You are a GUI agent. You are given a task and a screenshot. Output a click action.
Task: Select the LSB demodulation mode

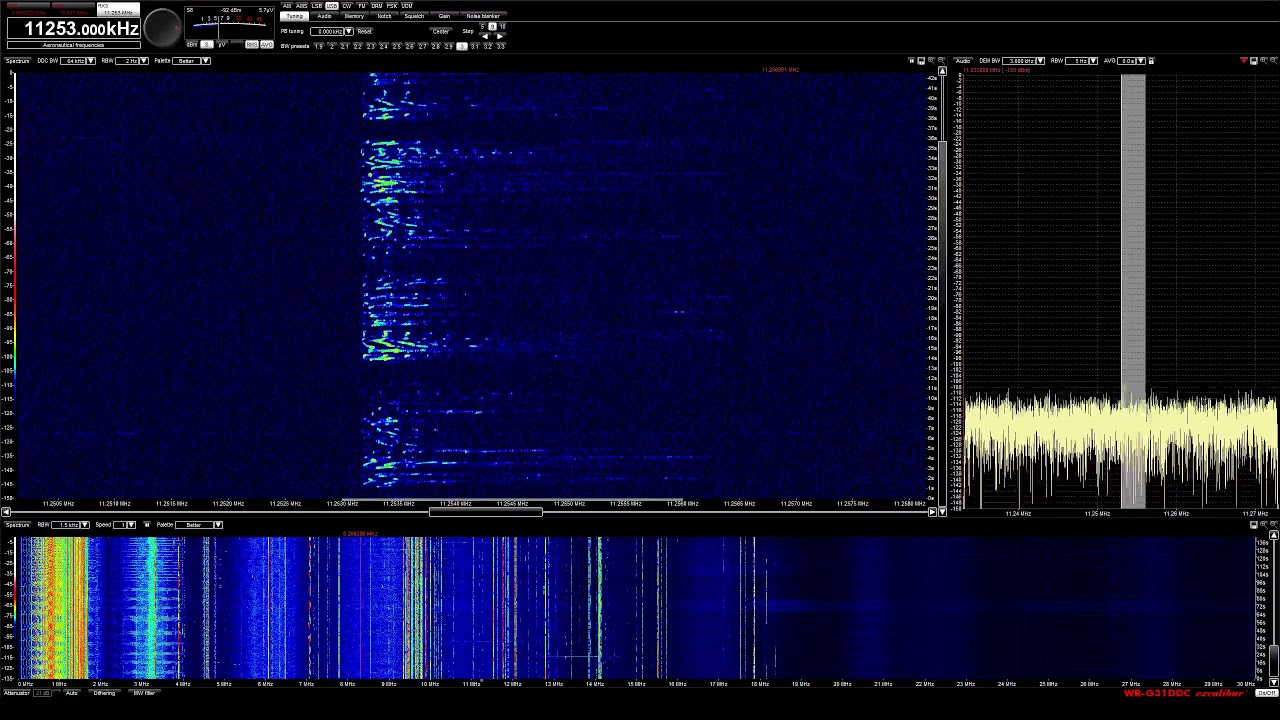[316, 6]
